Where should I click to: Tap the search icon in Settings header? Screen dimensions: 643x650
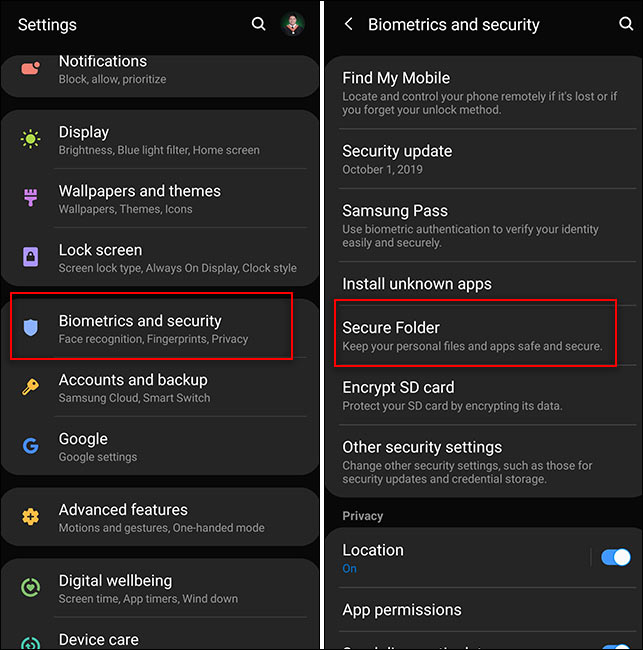tap(258, 24)
